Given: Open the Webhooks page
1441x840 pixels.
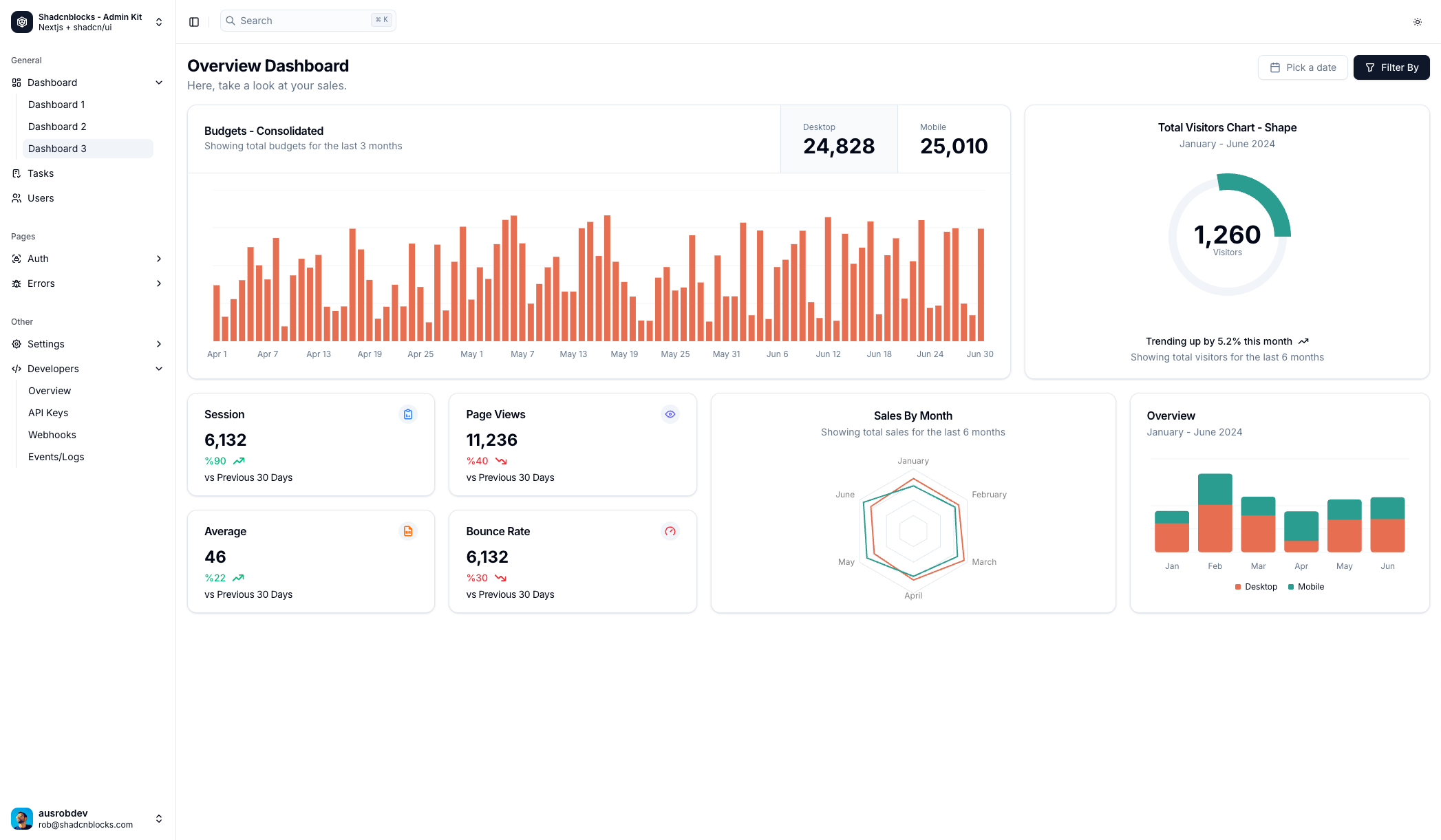Looking at the screenshot, I should click(x=88, y=435).
